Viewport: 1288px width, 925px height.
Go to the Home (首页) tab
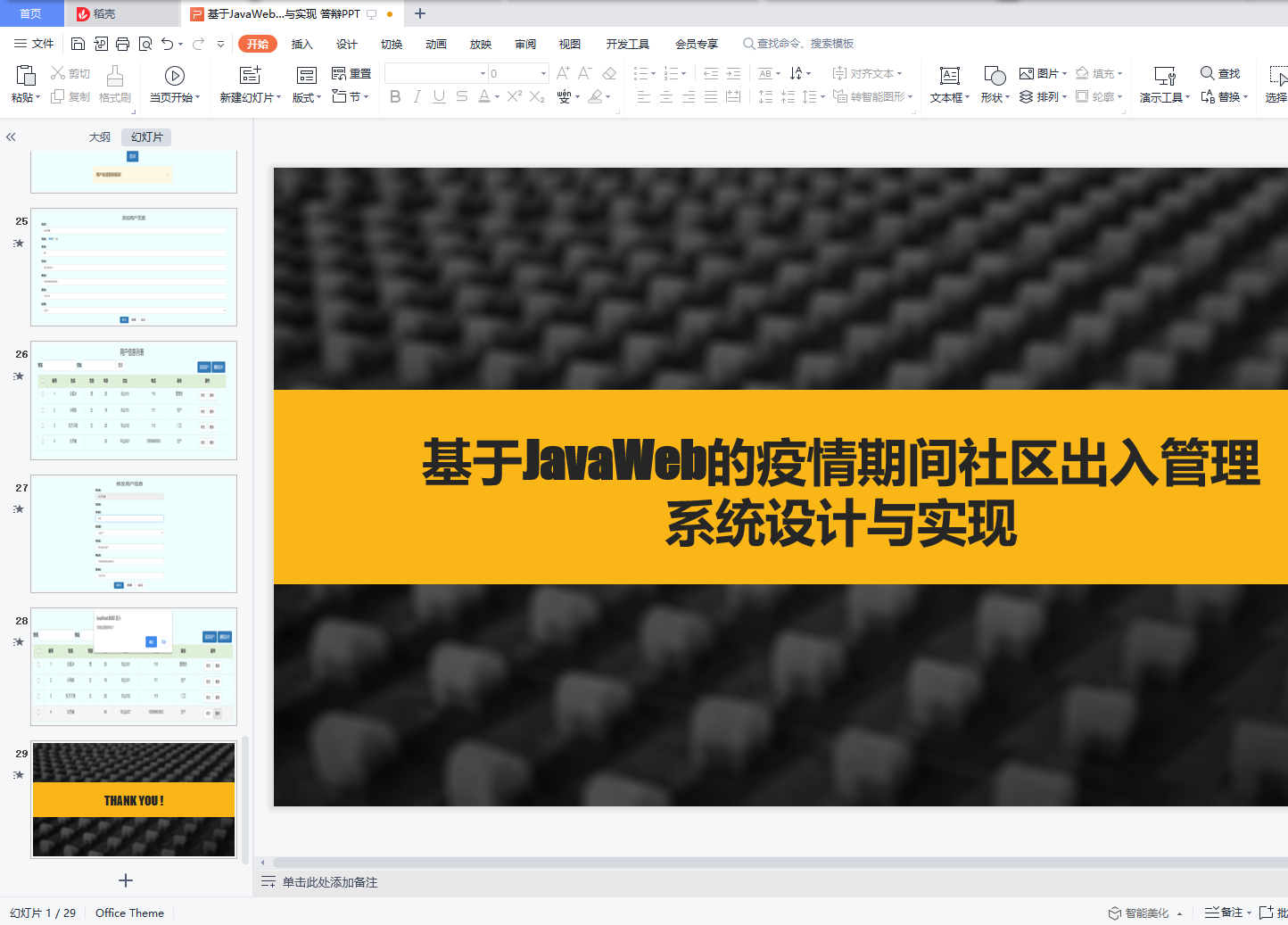point(31,13)
